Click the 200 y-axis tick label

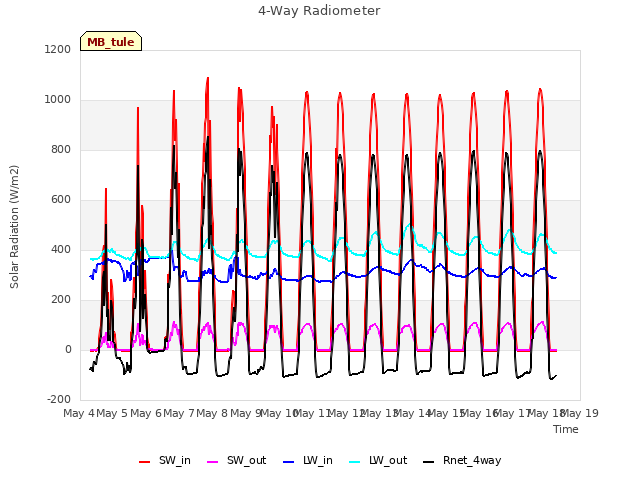tap(61, 300)
